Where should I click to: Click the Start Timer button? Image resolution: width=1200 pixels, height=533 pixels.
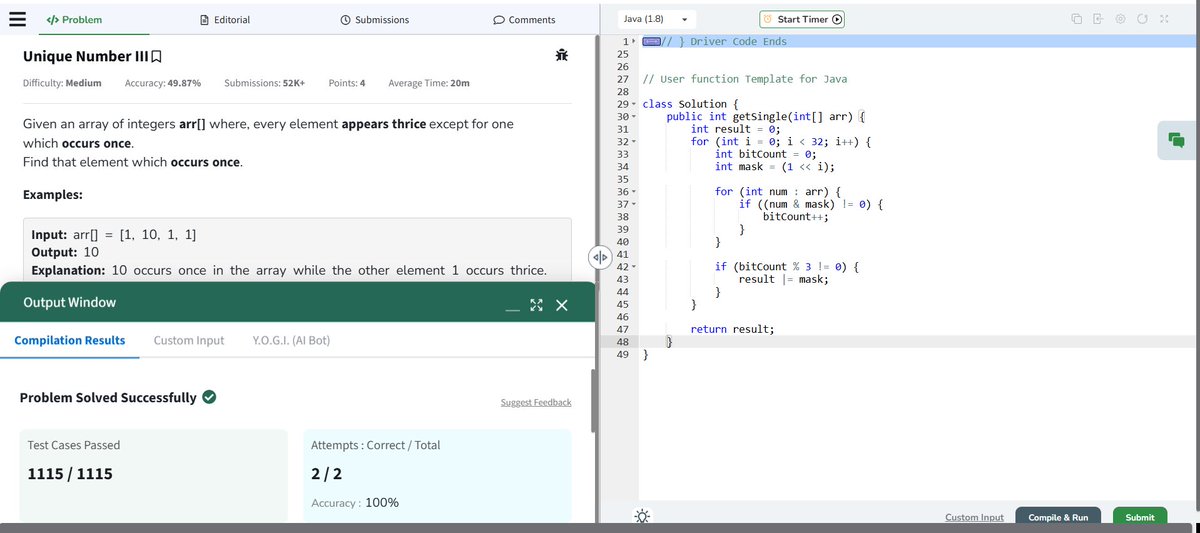click(802, 19)
